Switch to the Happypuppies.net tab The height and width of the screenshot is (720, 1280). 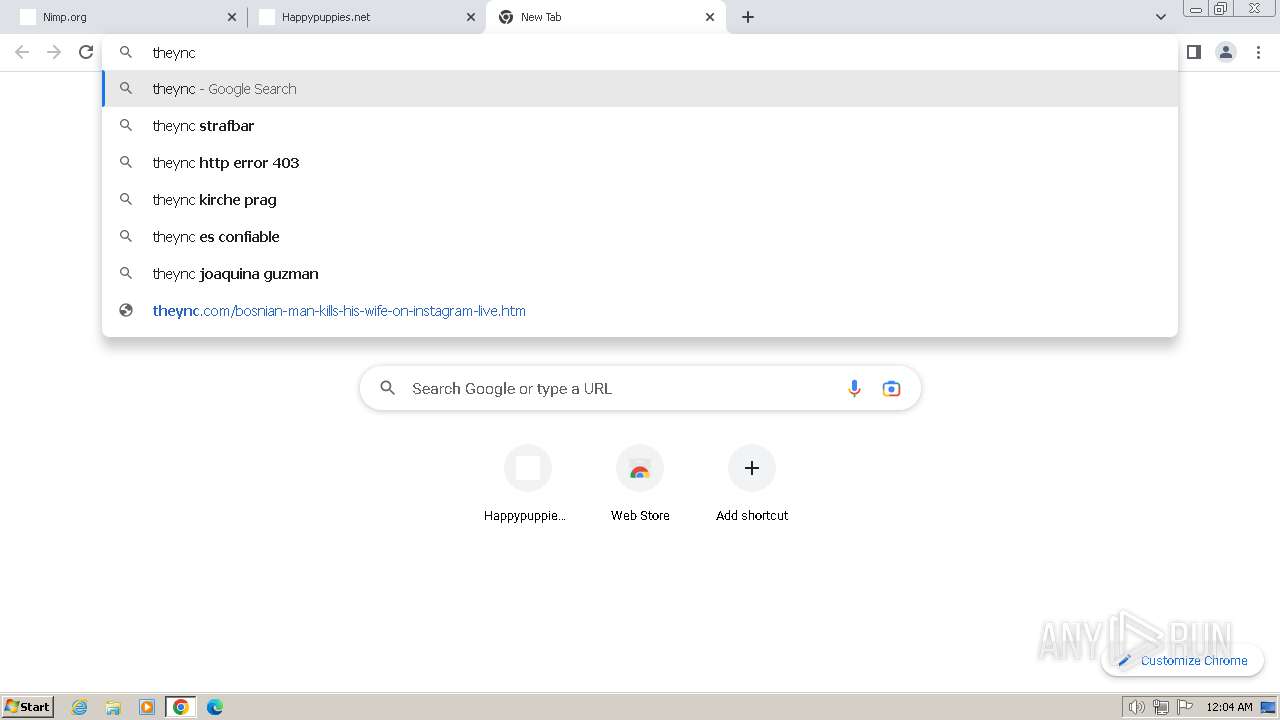(x=366, y=17)
